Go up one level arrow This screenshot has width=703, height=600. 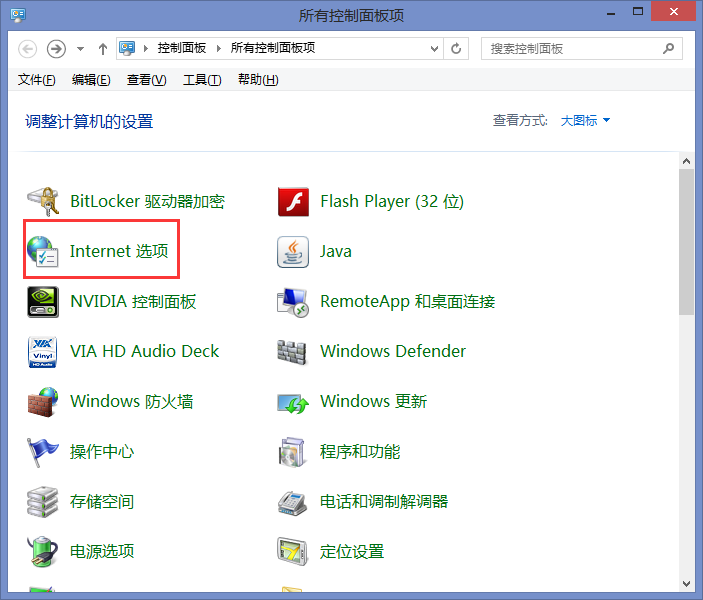click(x=103, y=48)
